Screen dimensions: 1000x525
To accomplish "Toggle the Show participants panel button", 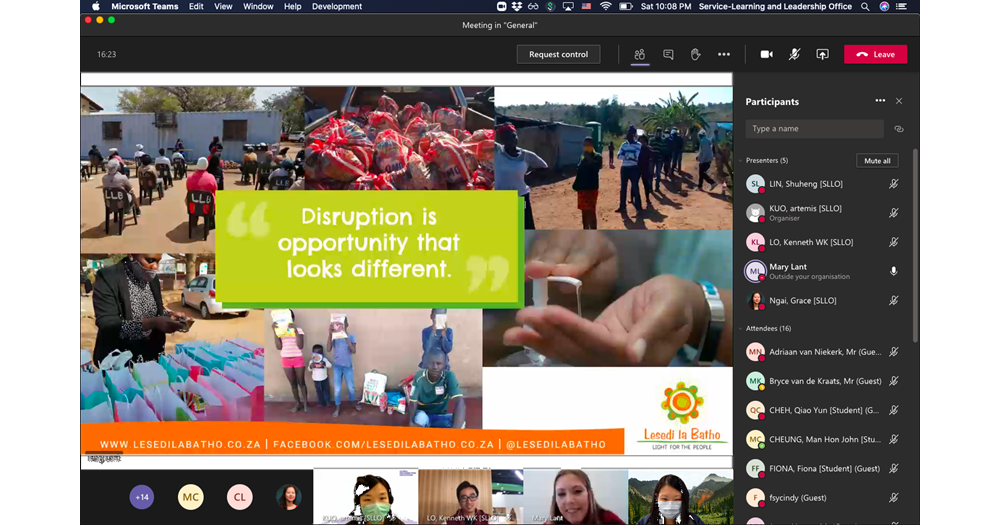I will (640, 54).
